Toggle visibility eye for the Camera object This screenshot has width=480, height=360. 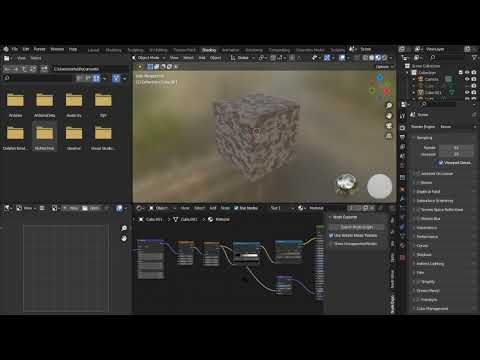pos(467,79)
